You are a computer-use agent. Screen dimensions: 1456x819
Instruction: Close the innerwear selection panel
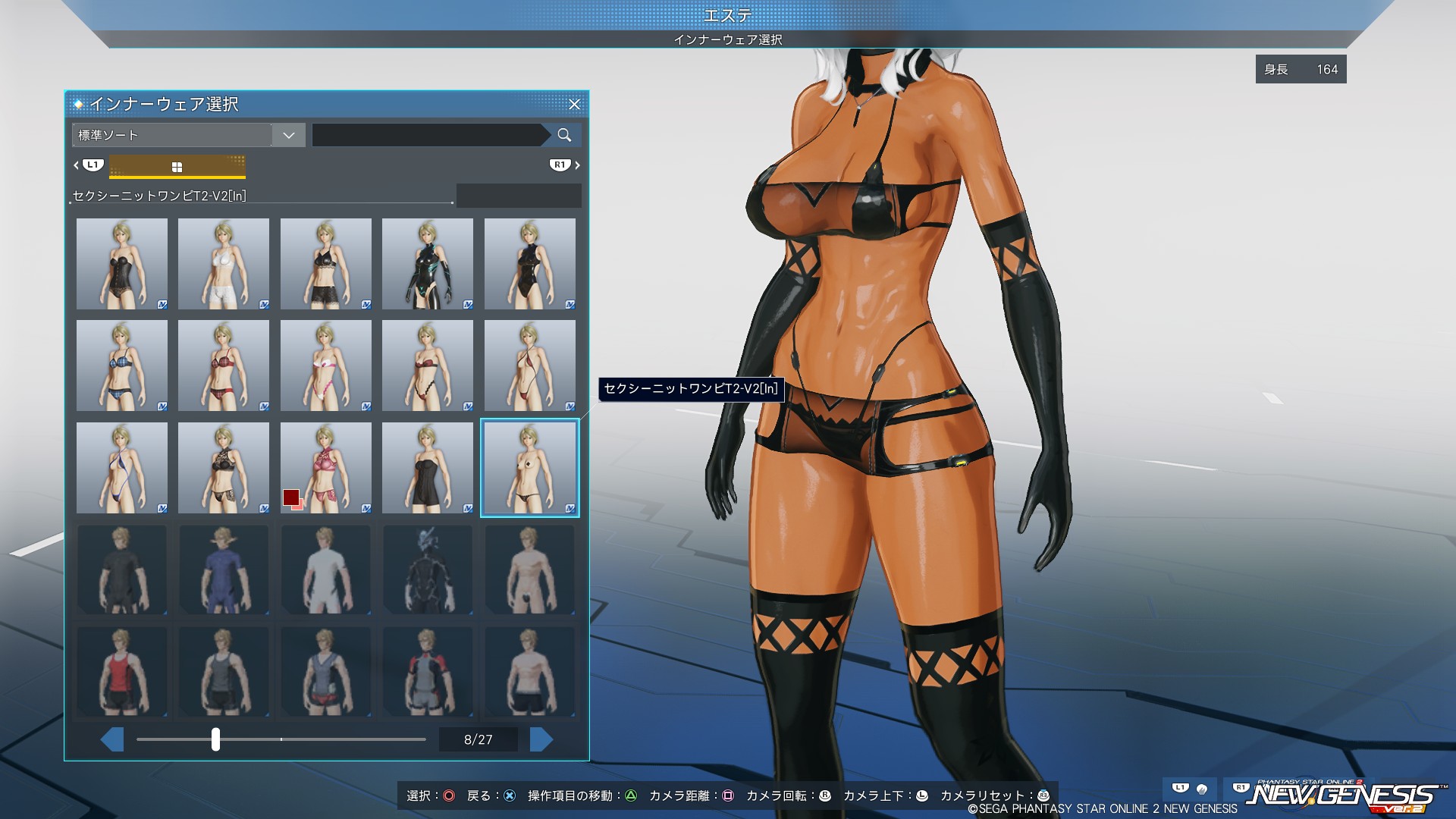(x=574, y=104)
